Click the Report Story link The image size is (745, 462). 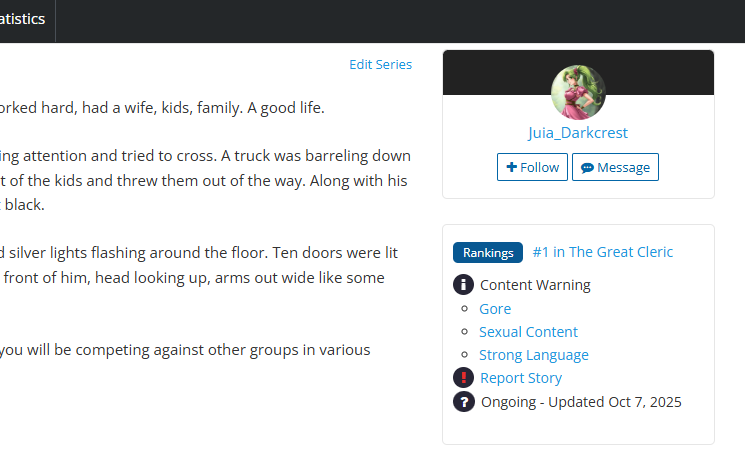521,378
